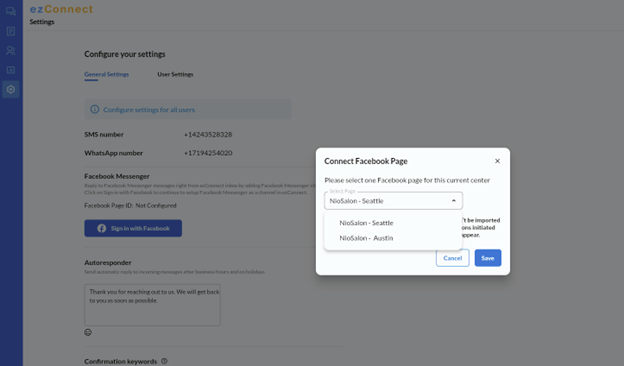
Task: Open the document list sidebar icon
Action: [x=11, y=31]
